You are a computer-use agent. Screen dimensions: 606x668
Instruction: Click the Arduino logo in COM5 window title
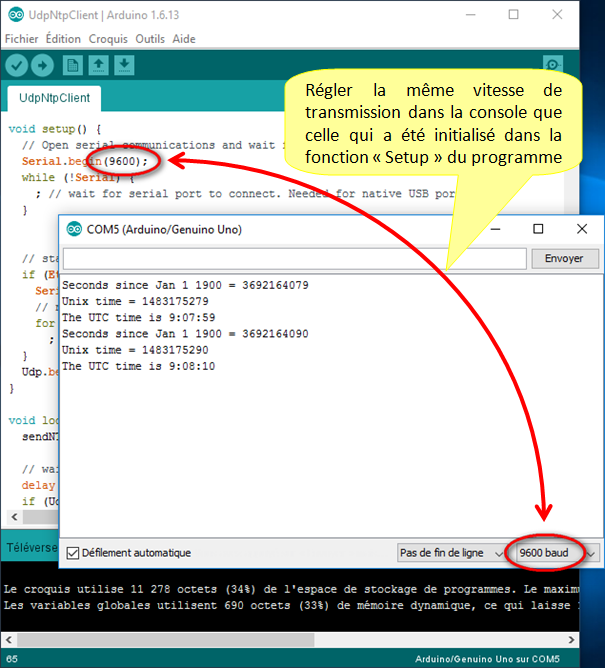click(74, 229)
